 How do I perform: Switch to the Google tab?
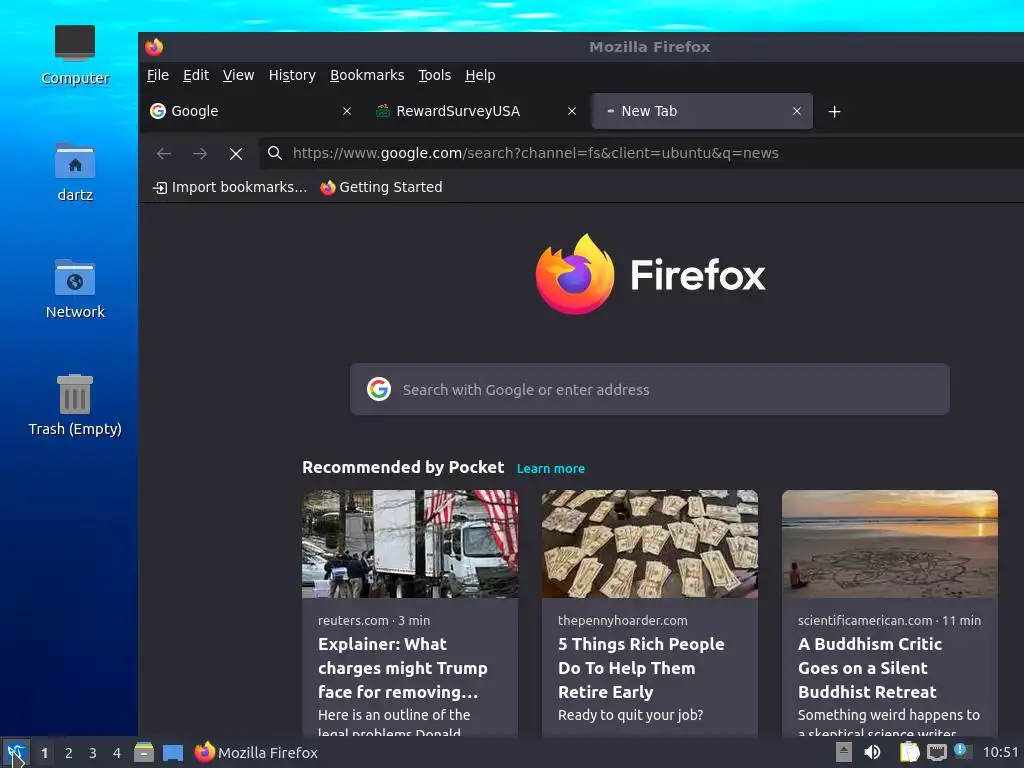click(251, 111)
